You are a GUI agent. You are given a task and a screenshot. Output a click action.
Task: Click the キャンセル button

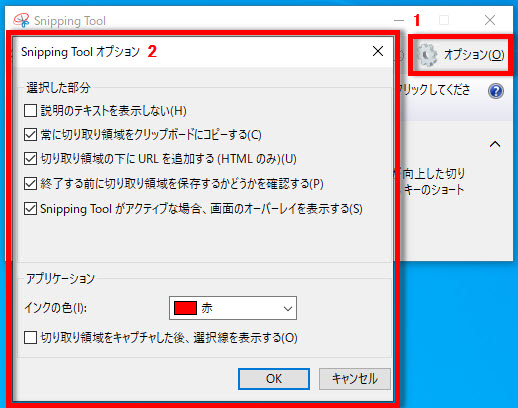coord(355,379)
